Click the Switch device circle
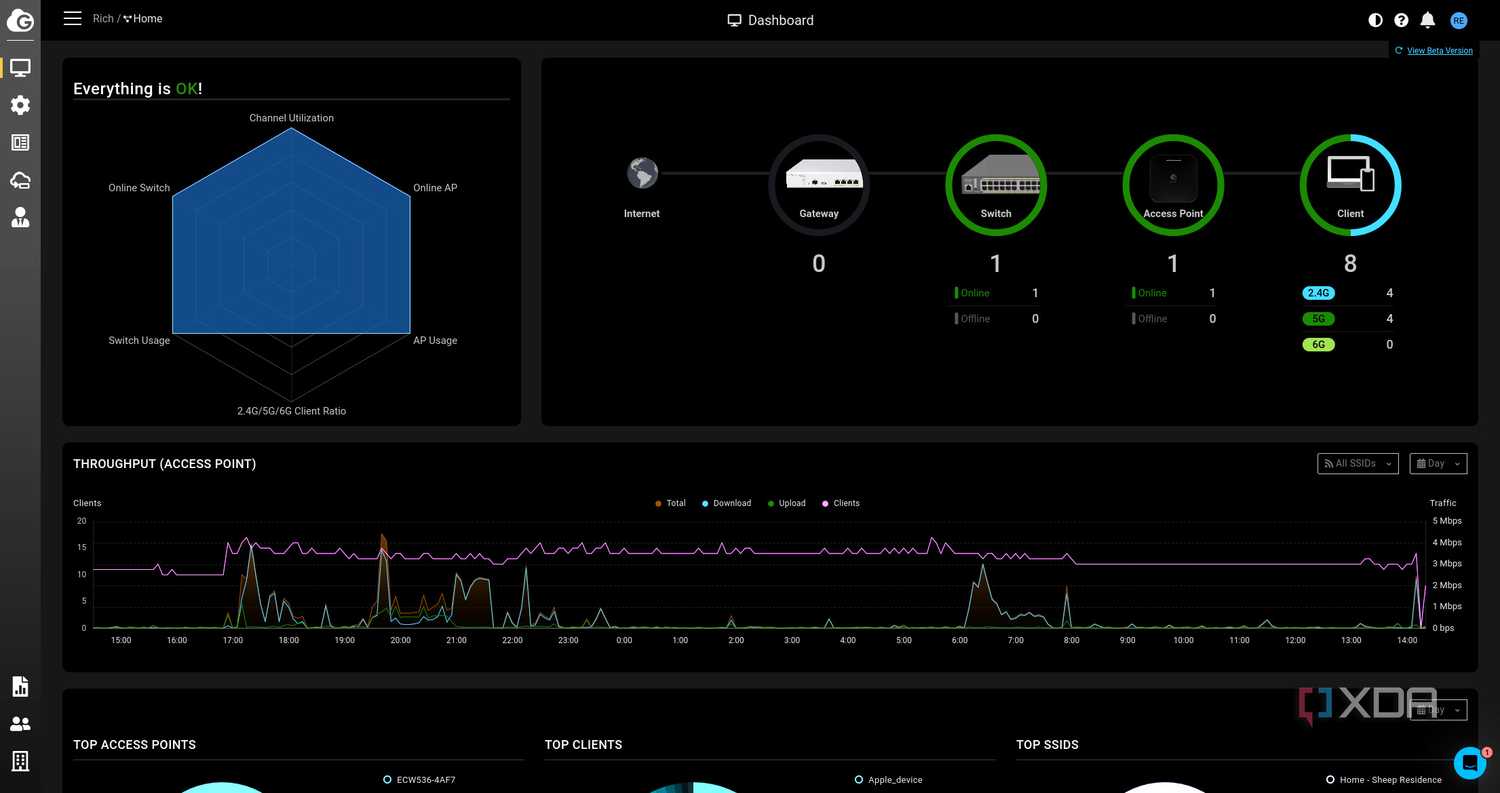This screenshot has width=1500, height=793. pos(996,185)
